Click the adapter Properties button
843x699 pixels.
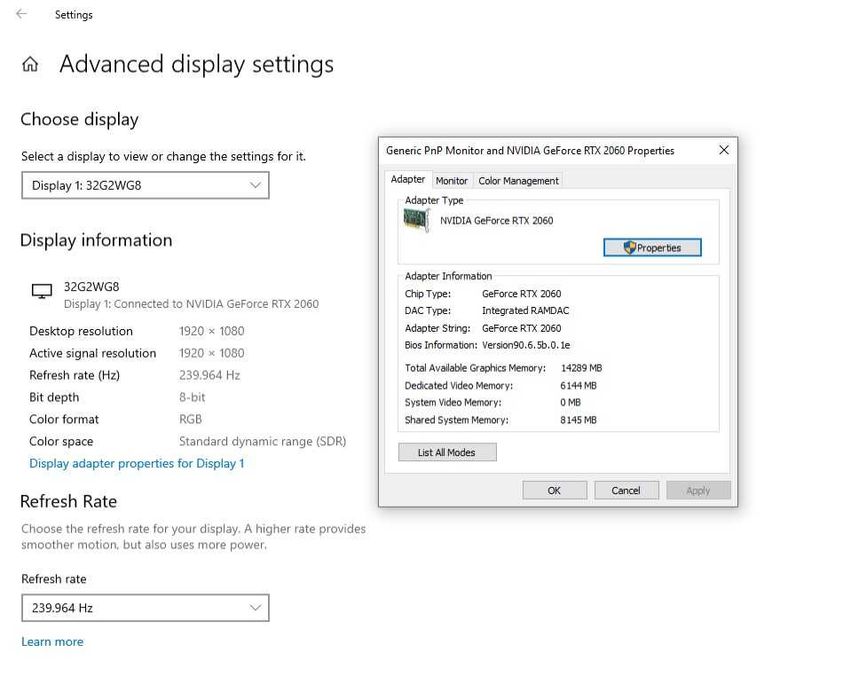[652, 248]
